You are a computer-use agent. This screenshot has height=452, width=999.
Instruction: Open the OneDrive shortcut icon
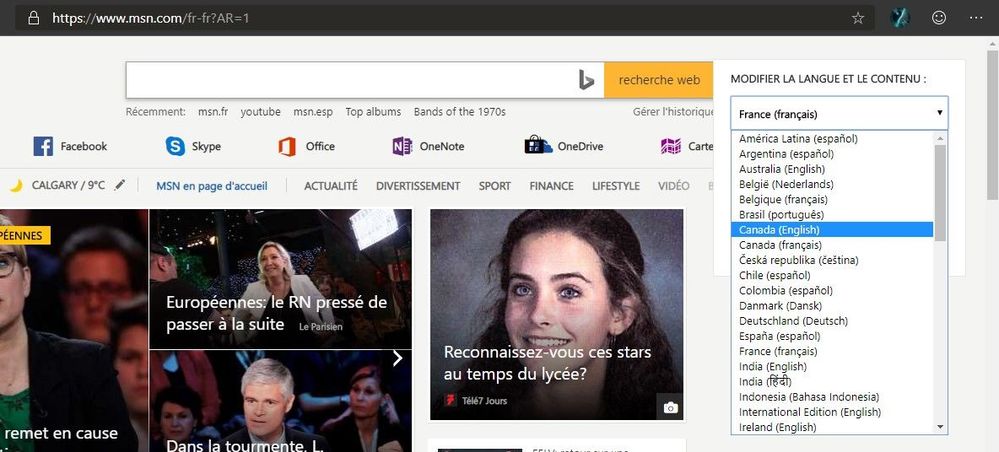(538, 145)
